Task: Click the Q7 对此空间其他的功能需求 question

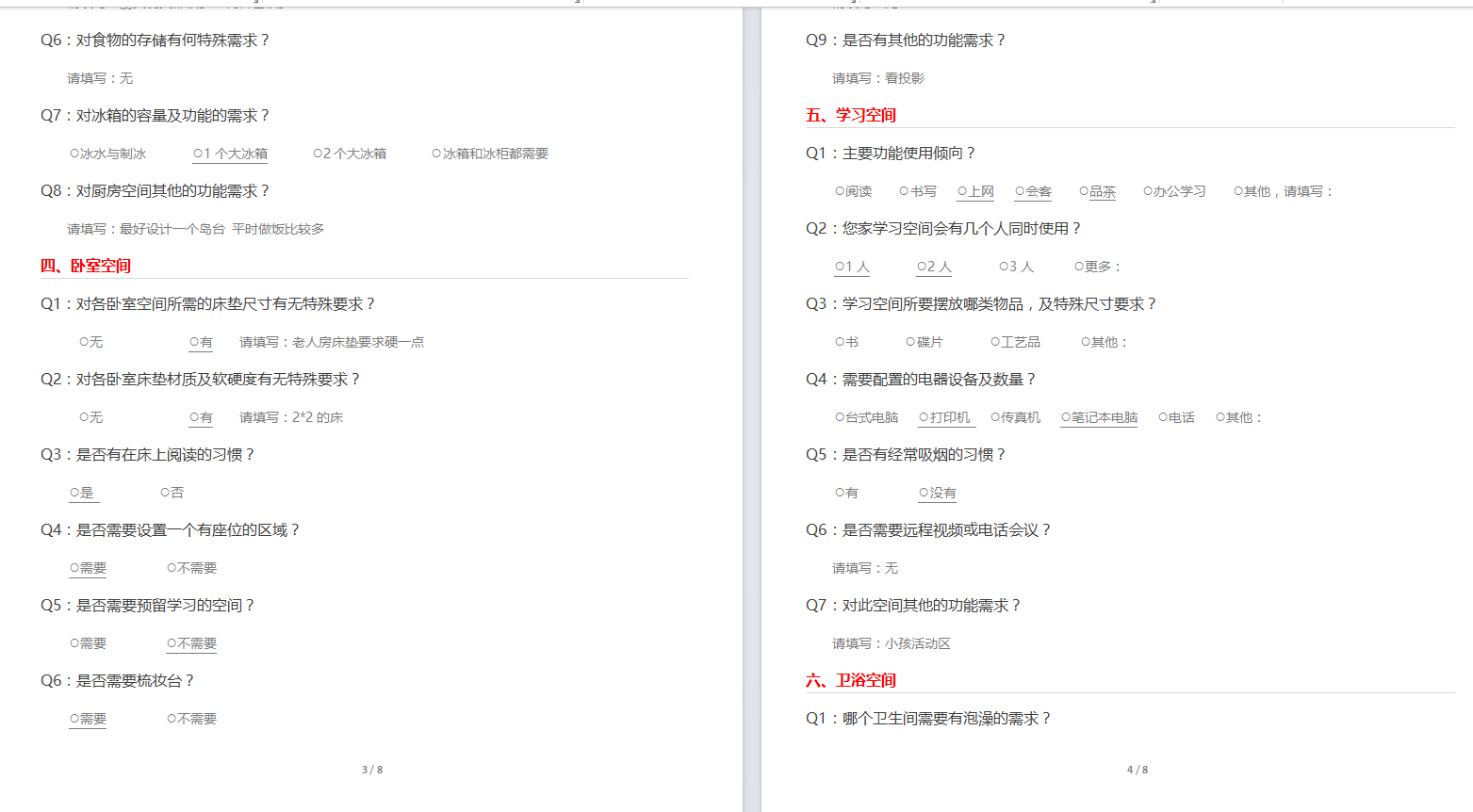Action: pos(913,606)
